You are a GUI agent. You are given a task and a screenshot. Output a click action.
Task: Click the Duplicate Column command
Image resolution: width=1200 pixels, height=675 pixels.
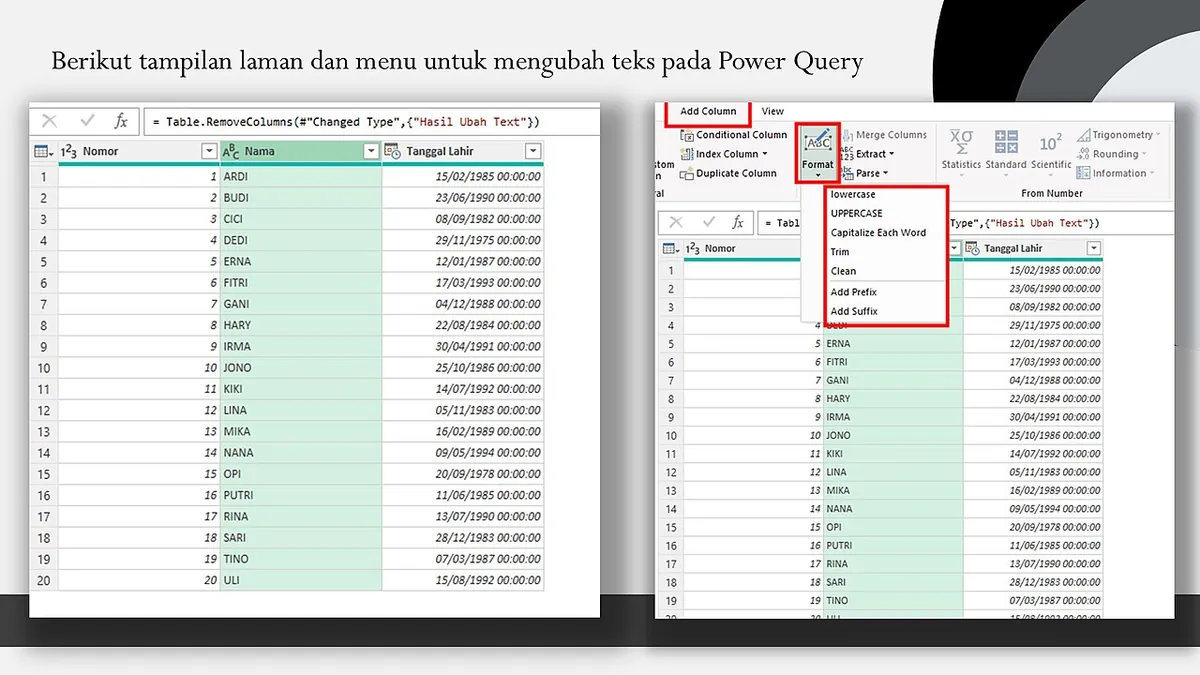tap(728, 173)
